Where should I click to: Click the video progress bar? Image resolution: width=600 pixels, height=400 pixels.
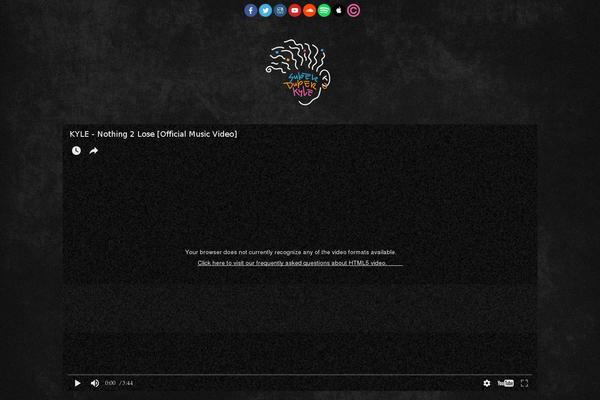pos(300,374)
